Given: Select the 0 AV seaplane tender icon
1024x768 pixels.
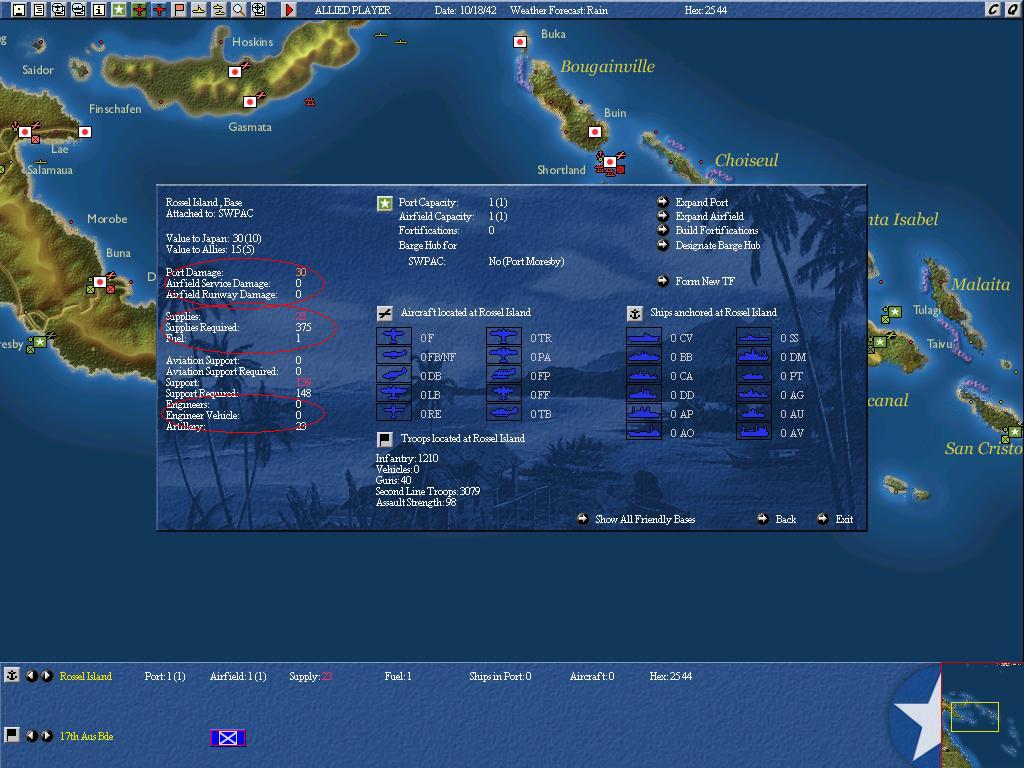Looking at the screenshot, I should (754, 432).
